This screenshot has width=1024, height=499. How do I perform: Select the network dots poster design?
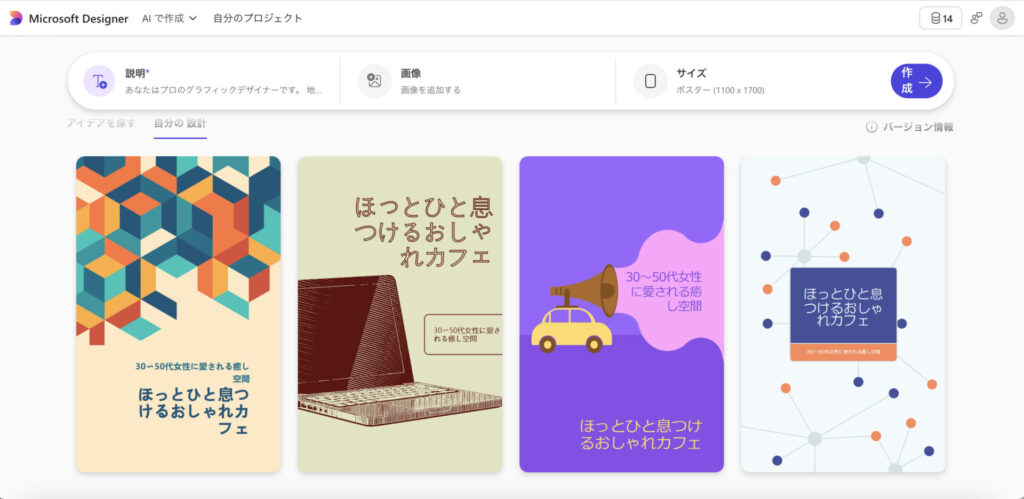pyautogui.click(x=843, y=313)
